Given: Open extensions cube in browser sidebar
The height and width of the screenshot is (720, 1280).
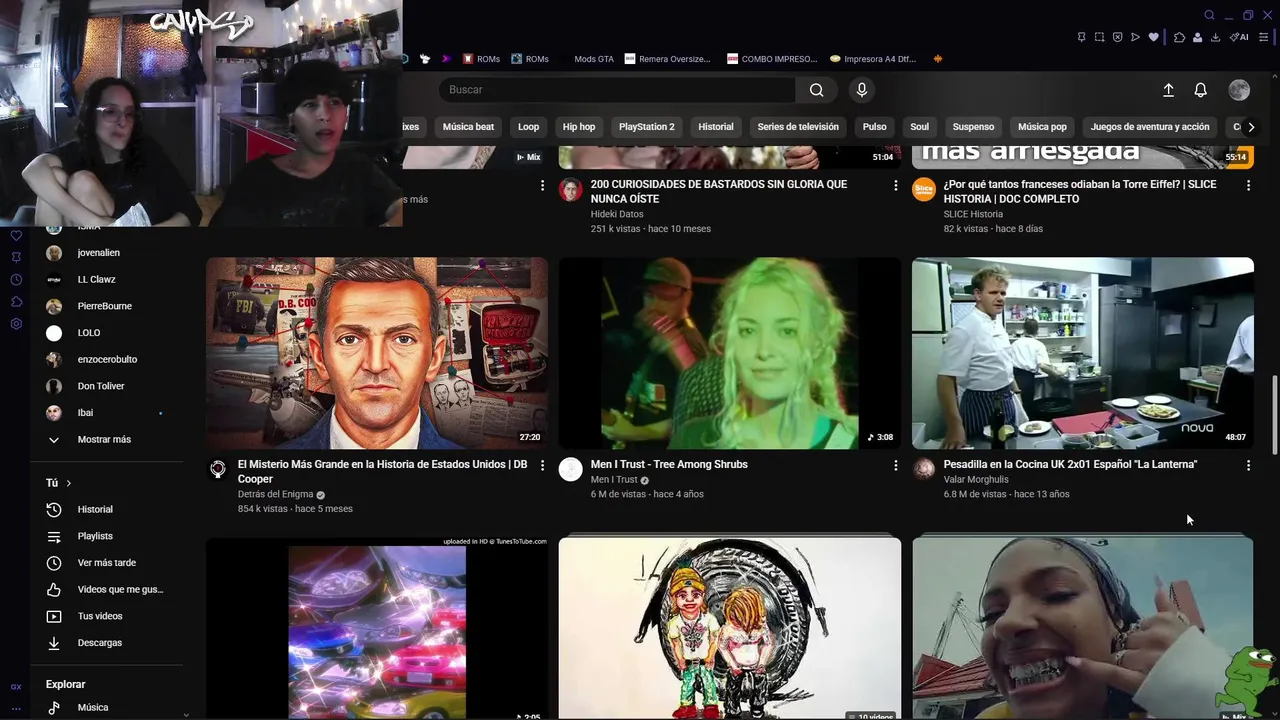Looking at the screenshot, I should 16,302.
